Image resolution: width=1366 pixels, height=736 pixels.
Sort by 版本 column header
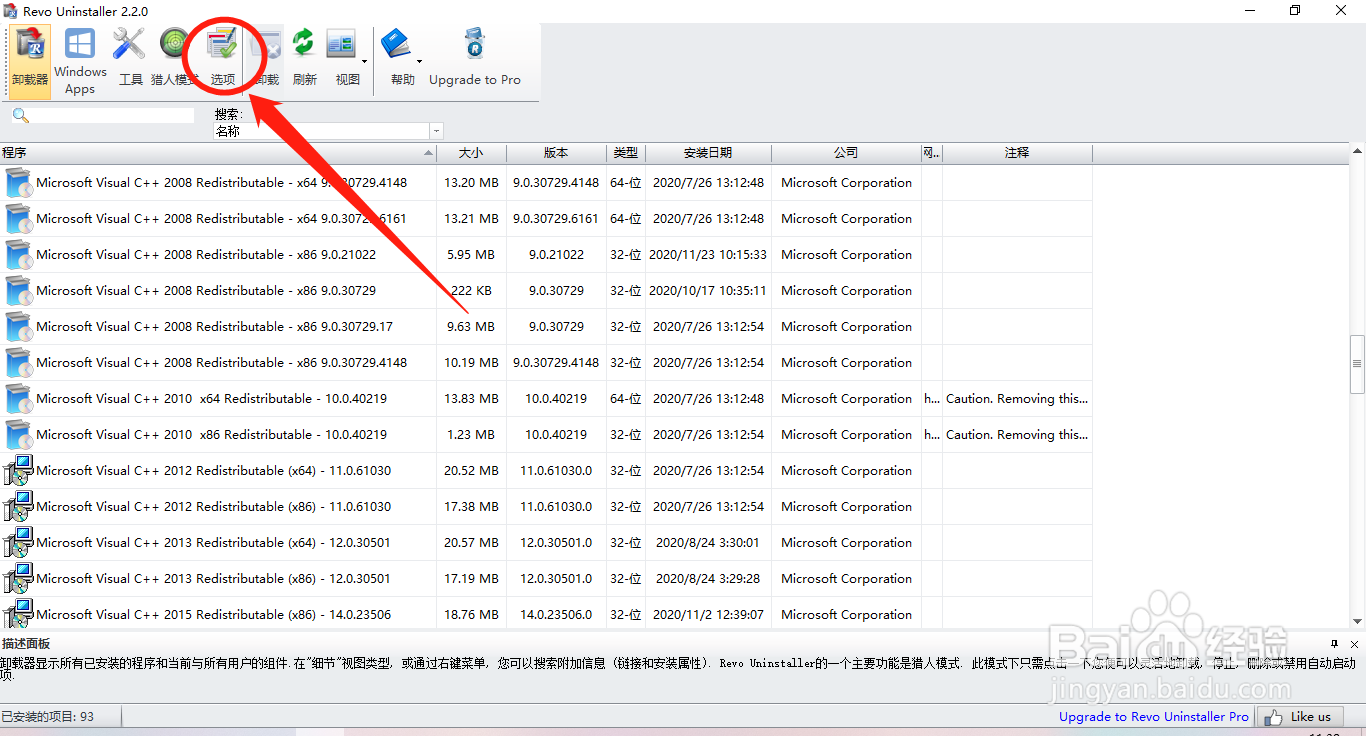click(556, 153)
